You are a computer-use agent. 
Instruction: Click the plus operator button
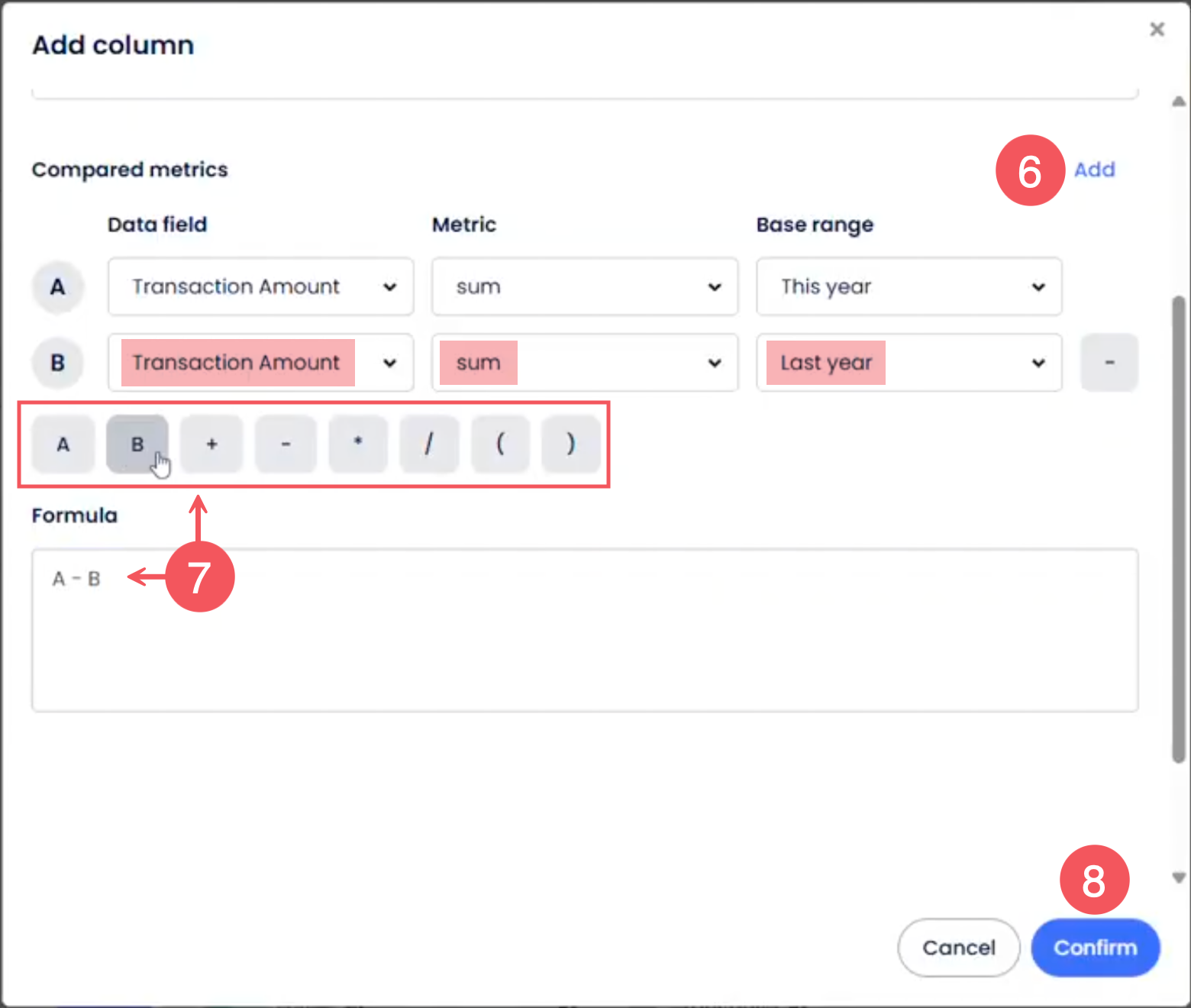211,444
